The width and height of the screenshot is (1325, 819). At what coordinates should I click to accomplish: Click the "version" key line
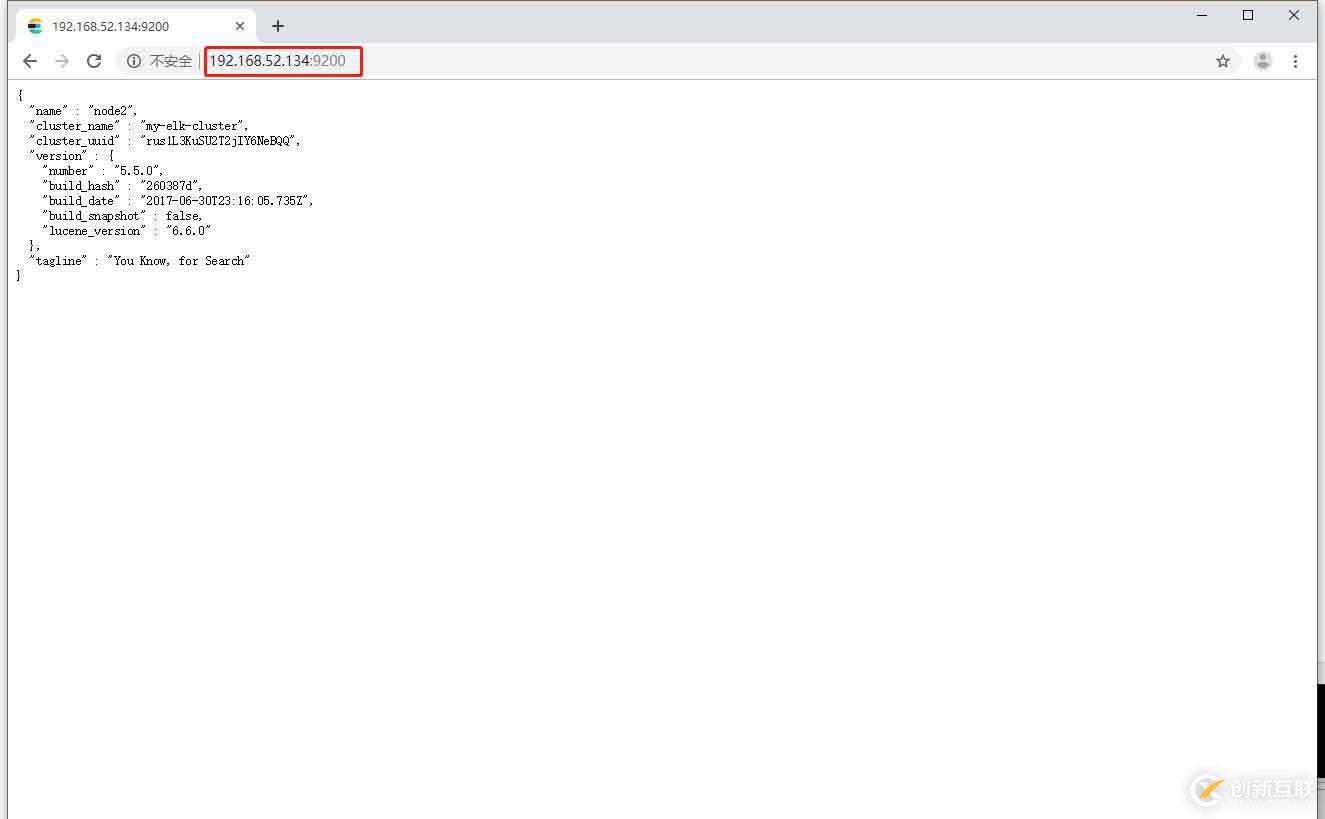coord(72,156)
